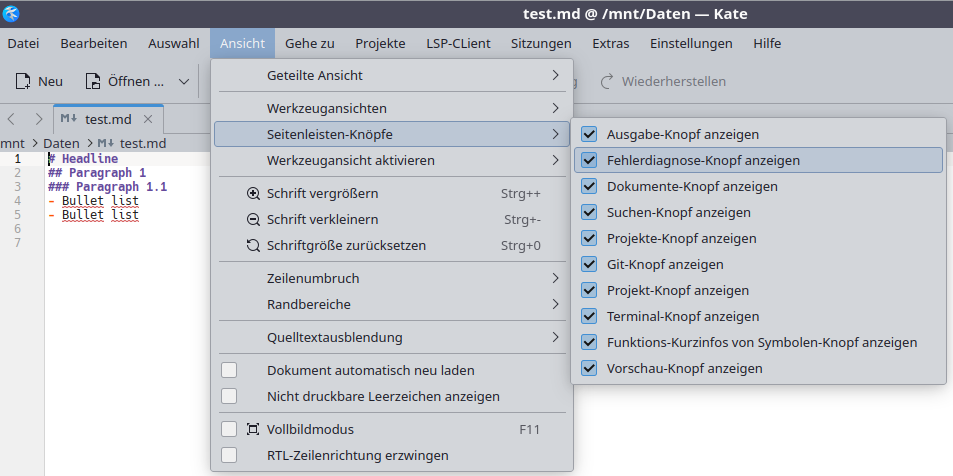Click test.md in the breadcrumb path
Viewport: 953px width, 476px height.
click(143, 143)
